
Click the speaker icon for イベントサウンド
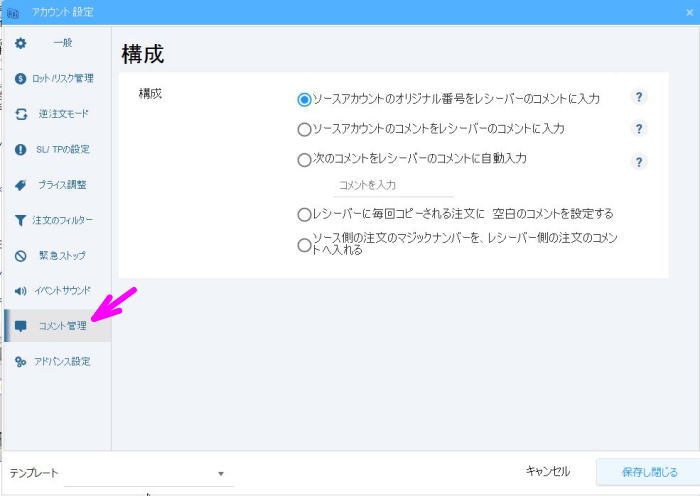pyautogui.click(x=21, y=291)
